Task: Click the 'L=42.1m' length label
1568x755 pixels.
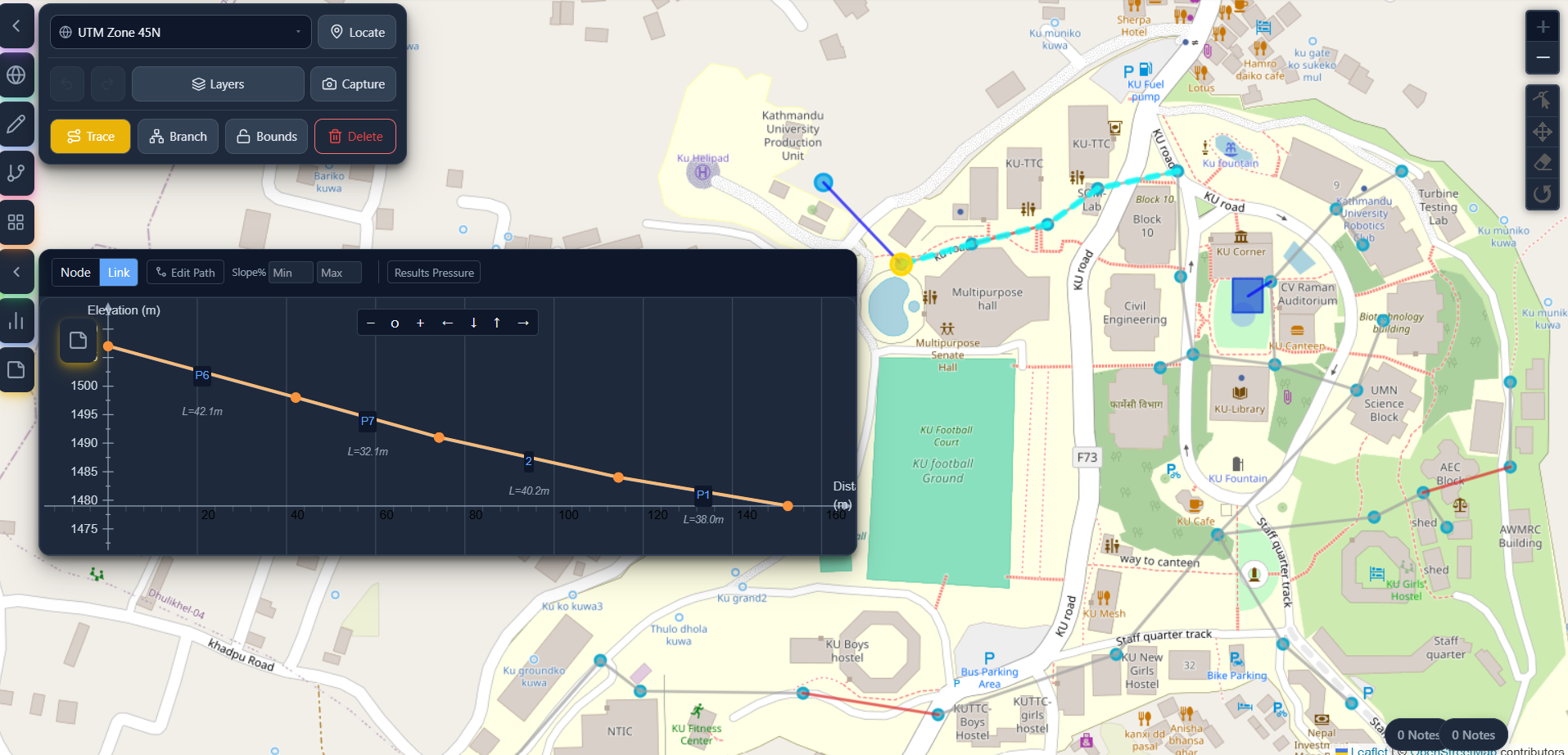Action: click(202, 411)
